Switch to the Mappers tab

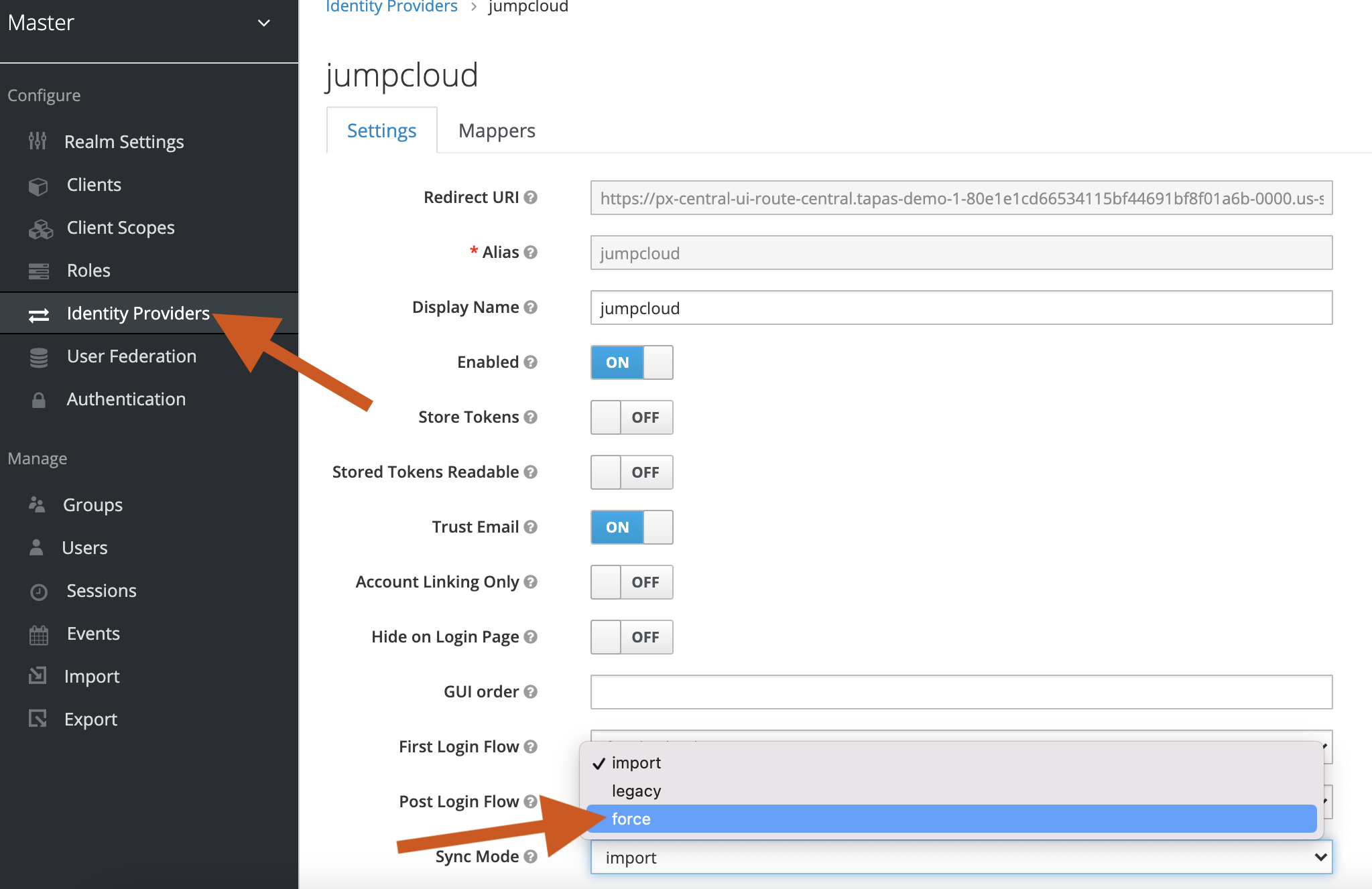497,131
